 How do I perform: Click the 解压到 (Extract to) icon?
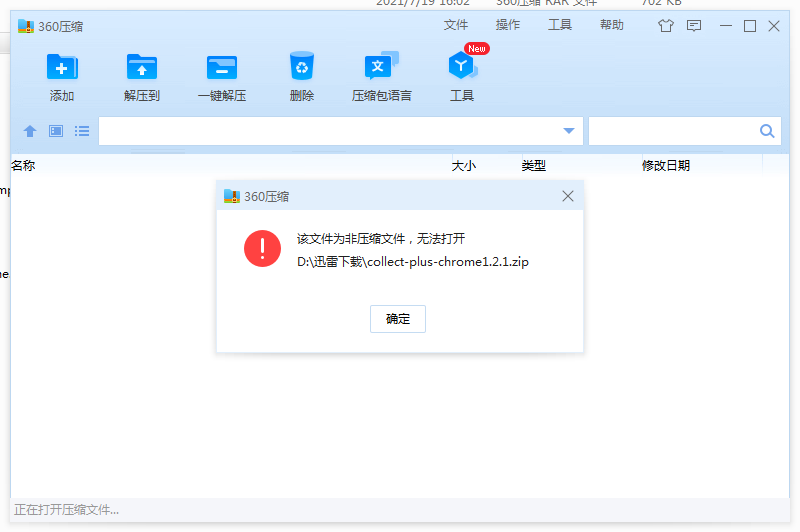[x=142, y=67]
